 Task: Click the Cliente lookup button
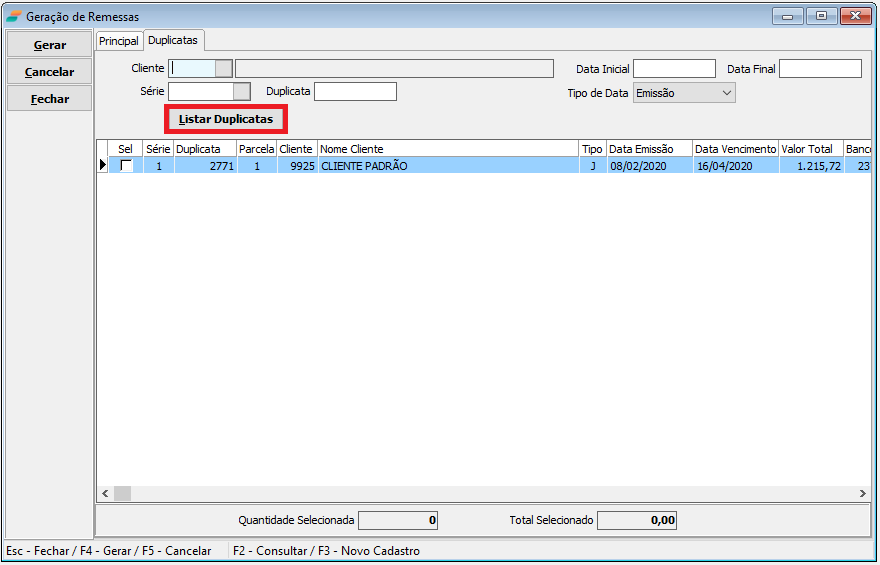(x=224, y=68)
